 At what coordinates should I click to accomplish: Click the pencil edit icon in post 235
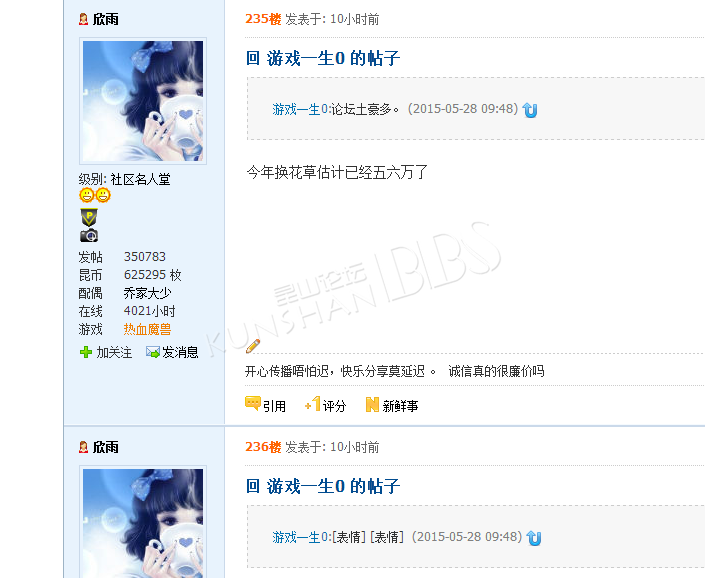click(x=253, y=346)
